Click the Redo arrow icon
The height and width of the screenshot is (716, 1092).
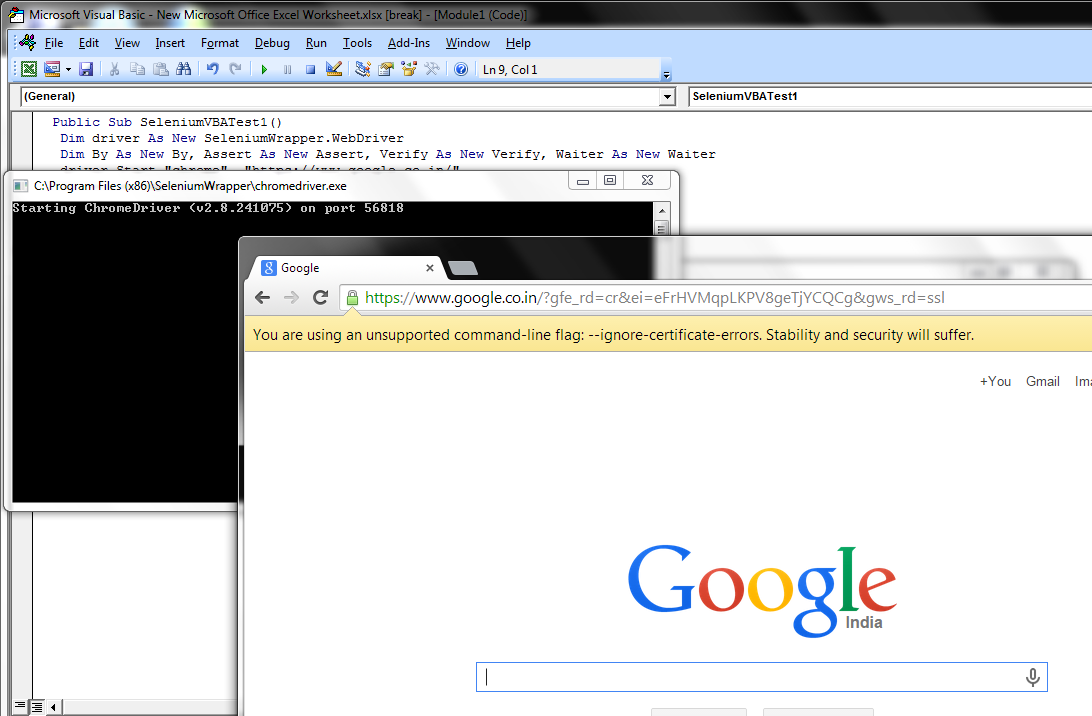point(235,69)
